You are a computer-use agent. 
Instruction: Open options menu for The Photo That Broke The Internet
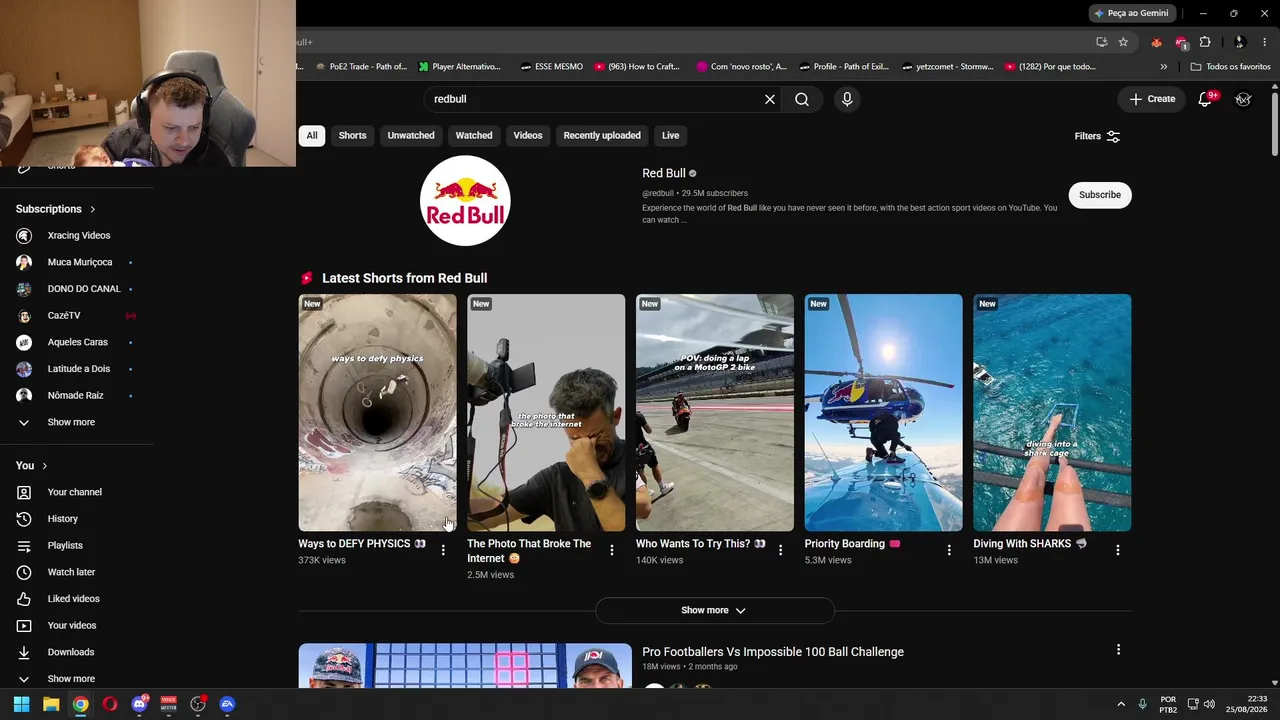(x=612, y=550)
